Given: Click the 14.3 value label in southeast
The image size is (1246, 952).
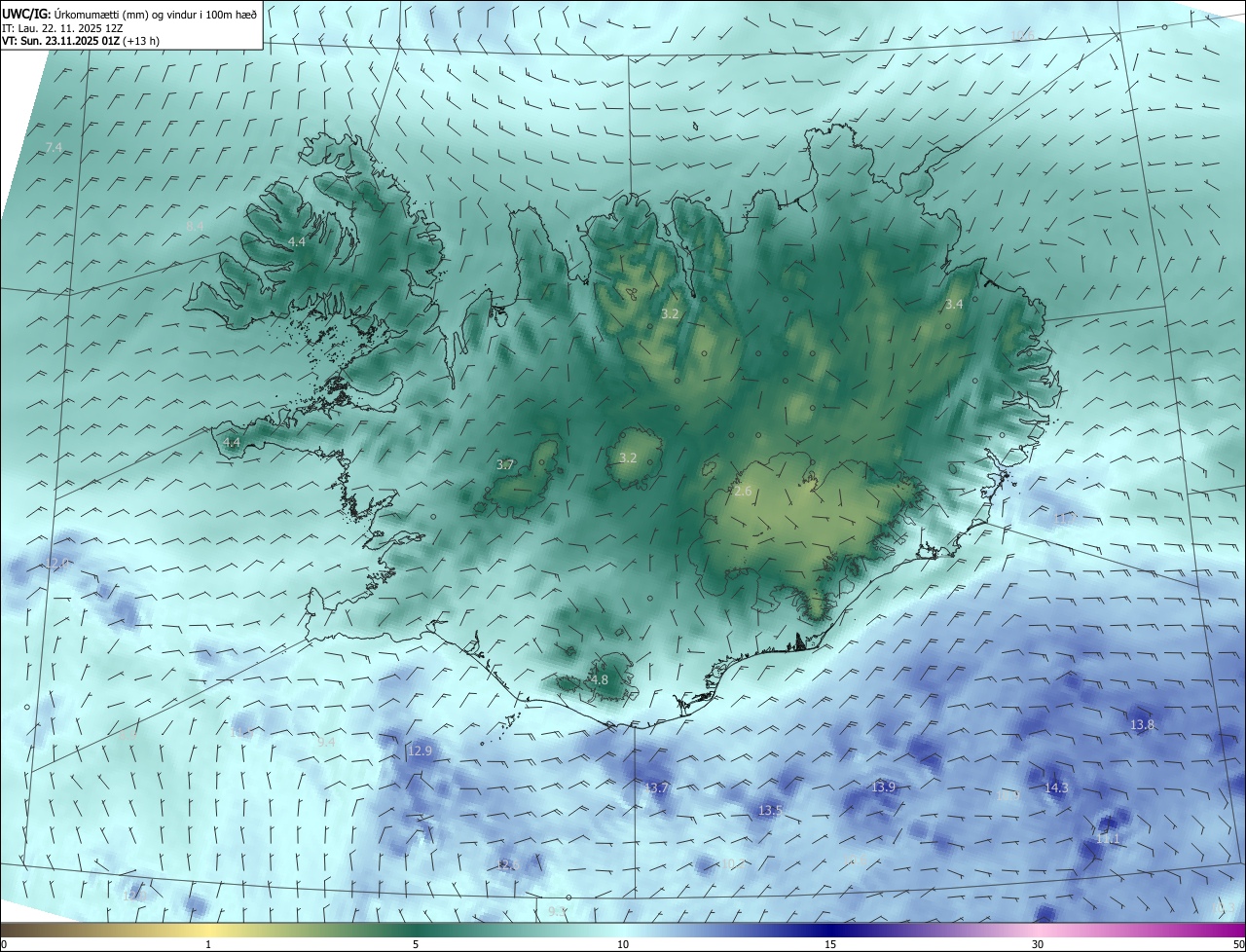Looking at the screenshot, I should click(1056, 788).
